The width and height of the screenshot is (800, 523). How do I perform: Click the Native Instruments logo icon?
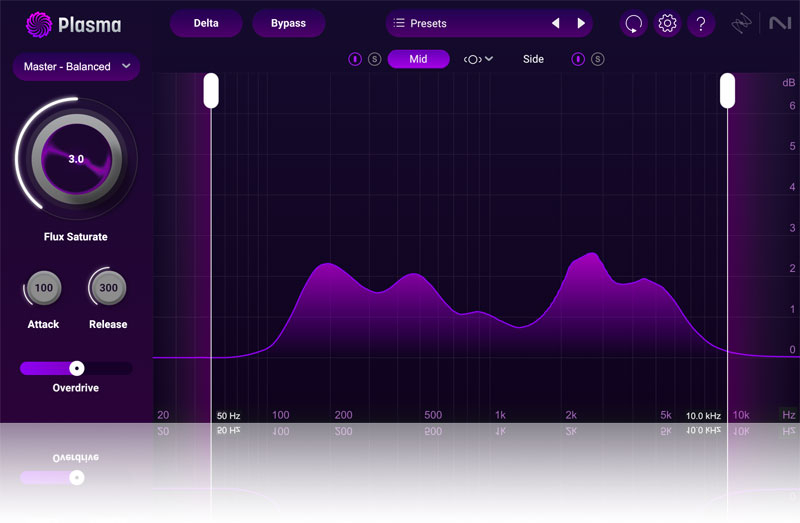click(780, 24)
